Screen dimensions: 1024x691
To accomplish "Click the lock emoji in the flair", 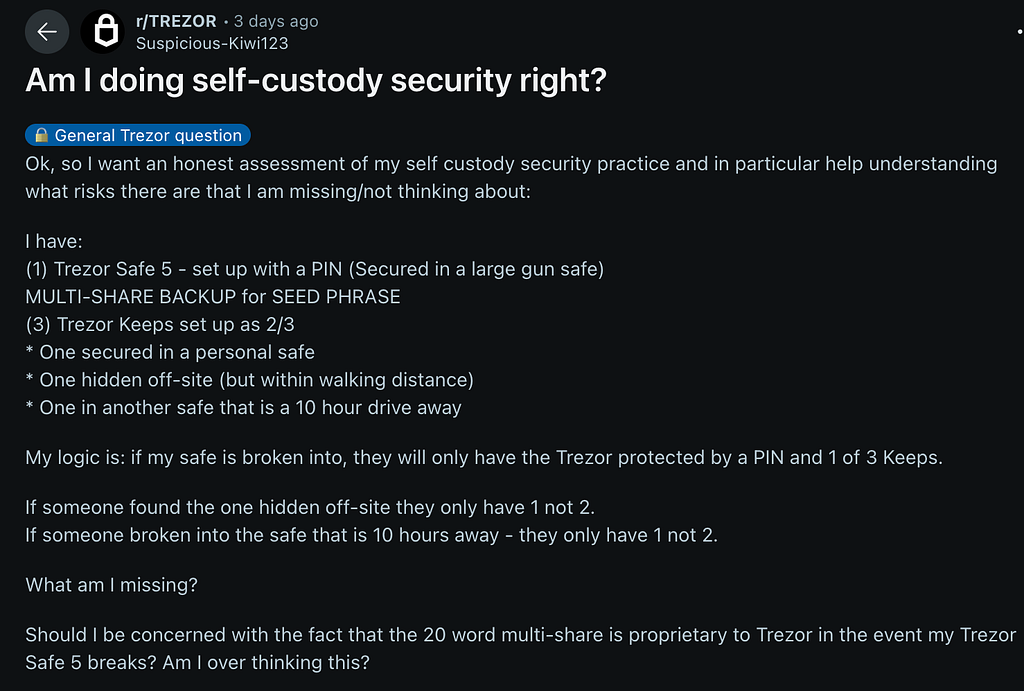I will [x=41, y=135].
